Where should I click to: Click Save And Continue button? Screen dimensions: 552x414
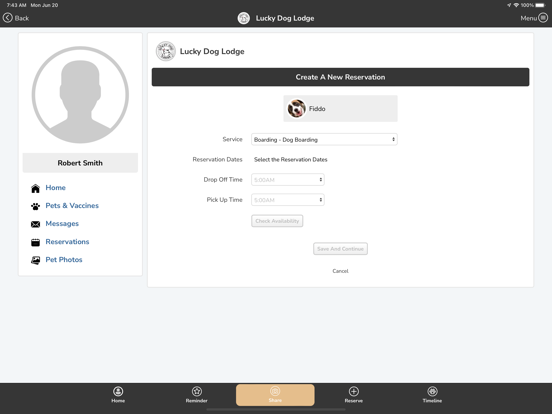[340, 249]
